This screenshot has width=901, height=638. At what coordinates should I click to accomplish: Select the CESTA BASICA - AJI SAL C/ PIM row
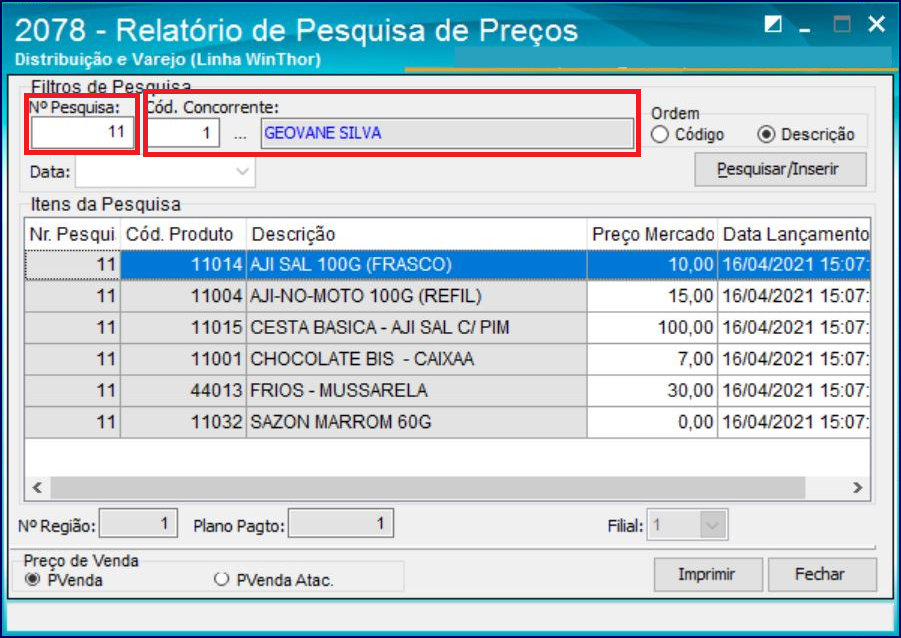[x=448, y=328]
